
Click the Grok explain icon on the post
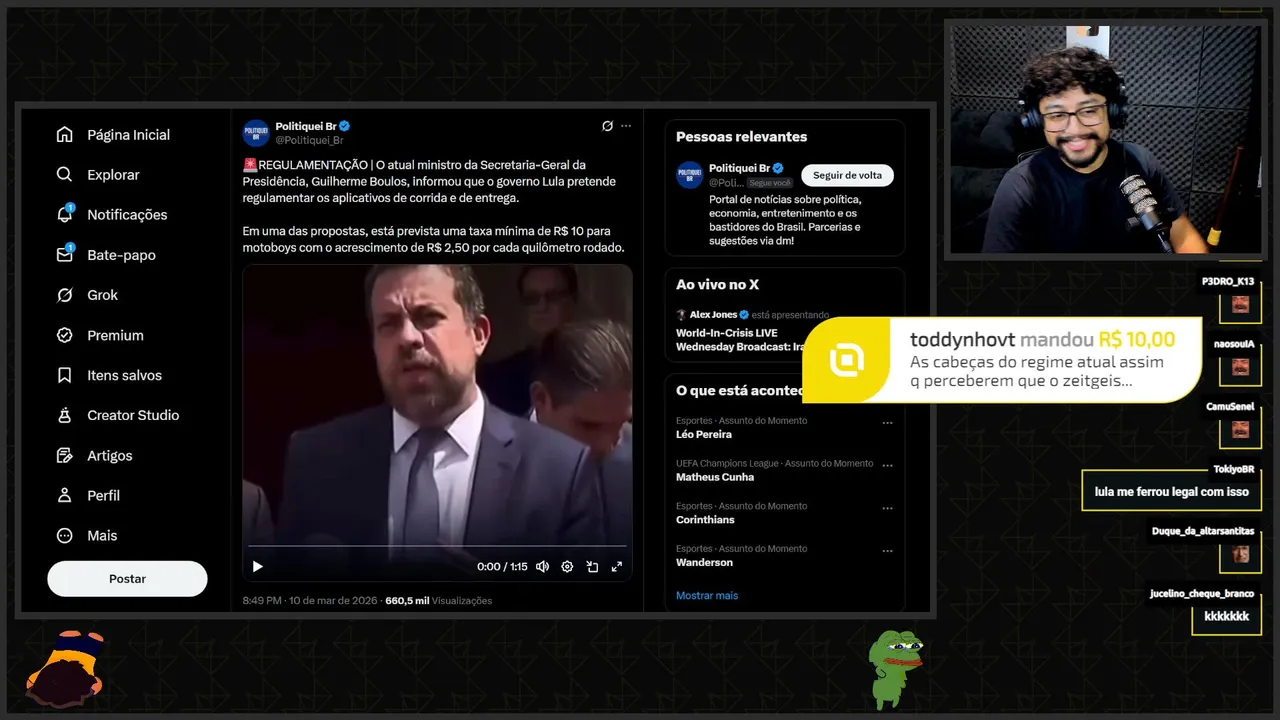click(607, 126)
